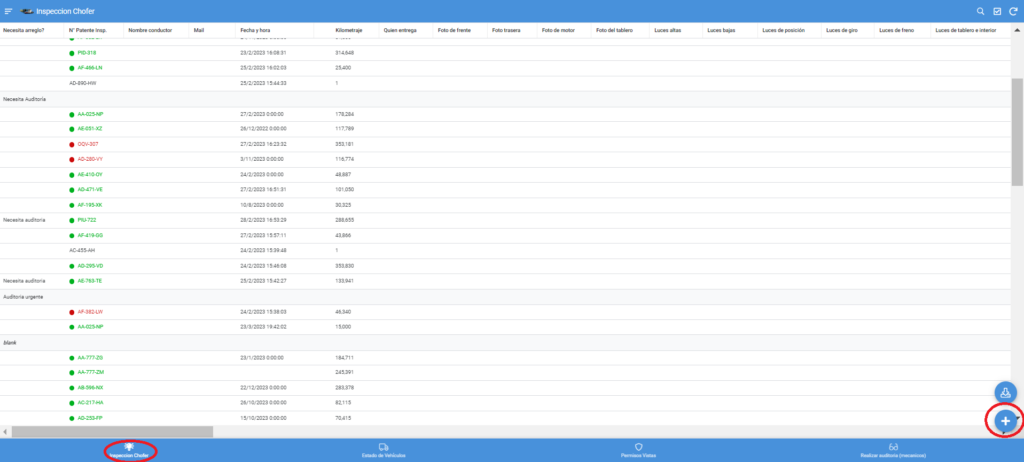The width and height of the screenshot is (1024, 462).
Task: Open the Permisos Vistos tab
Action: pos(638,451)
